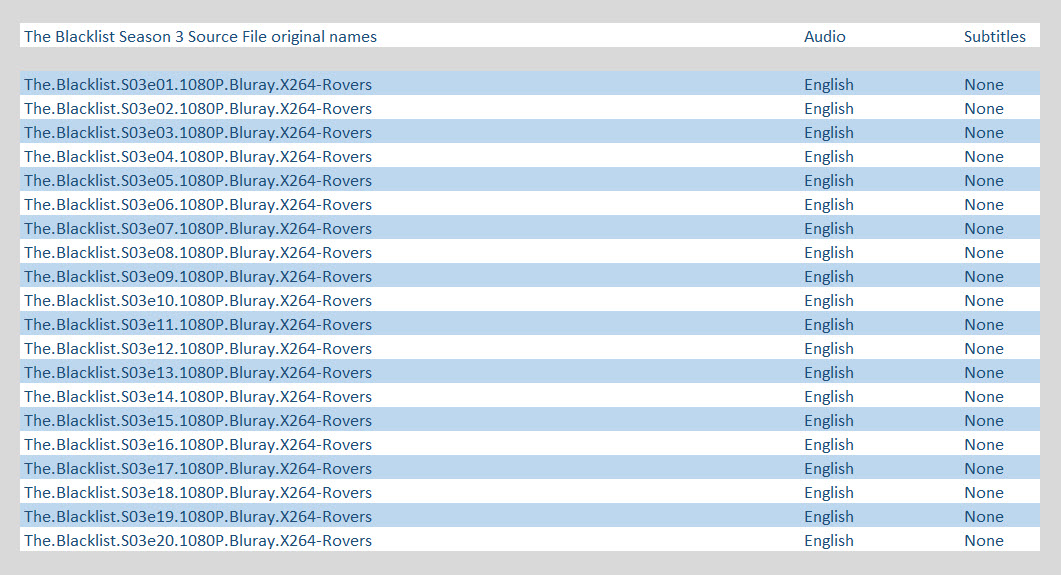Select file name The.Blacklist.S03e09.1080P.Bluray.X264-Rovers
Viewport: 1061px width, 575px height.
coord(198,277)
